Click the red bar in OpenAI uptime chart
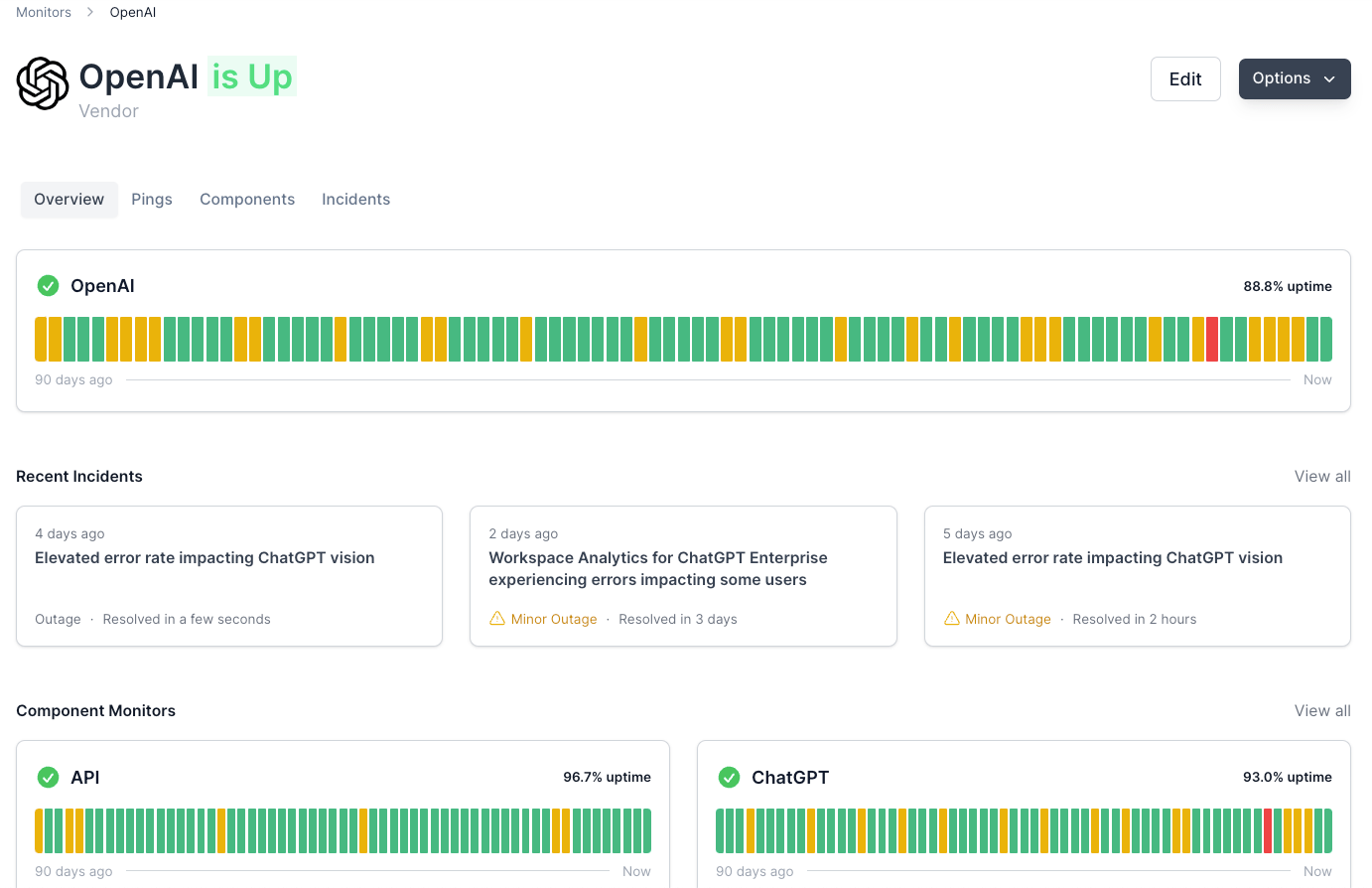The height and width of the screenshot is (888, 1372). pos(1212,340)
